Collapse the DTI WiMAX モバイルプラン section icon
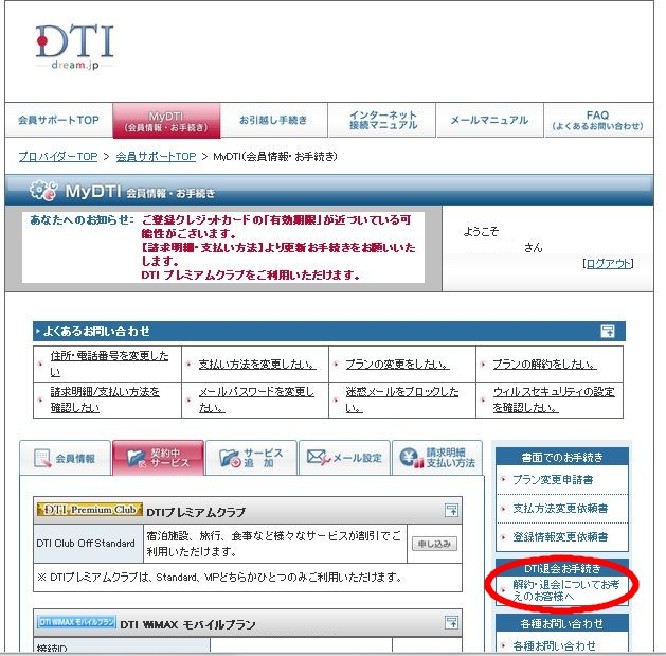This screenshot has height=656, width=666. point(452,624)
